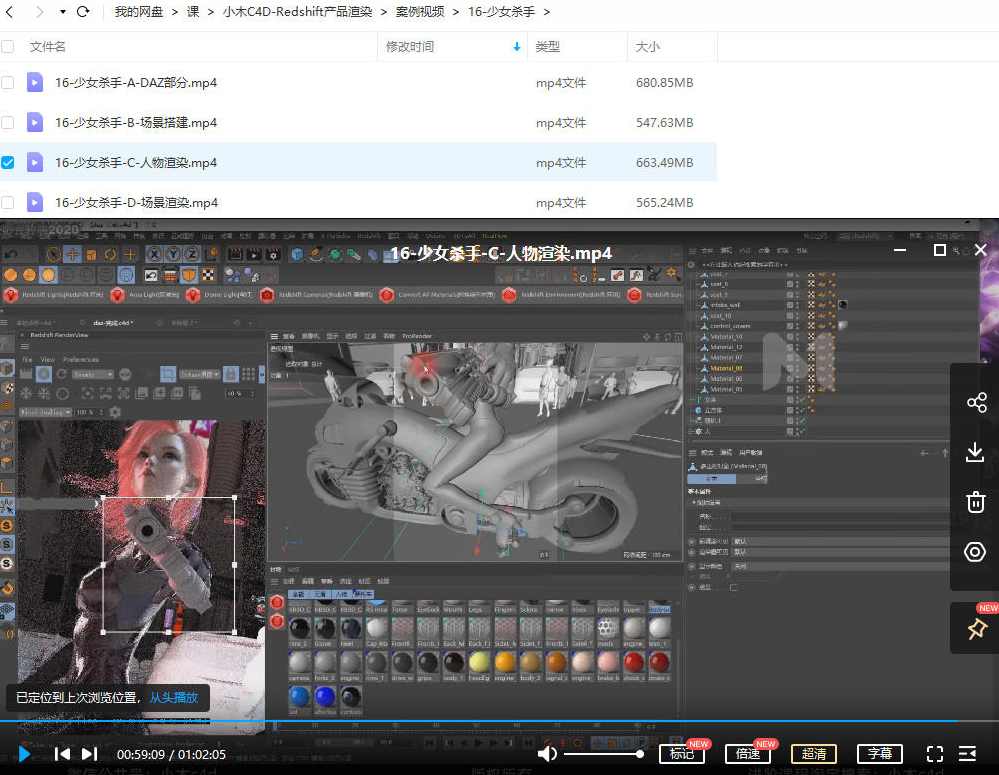This screenshot has height=775, width=999.
Task: Open the playlist panel icon at bottom right
Action: pyautogui.click(x=966, y=755)
